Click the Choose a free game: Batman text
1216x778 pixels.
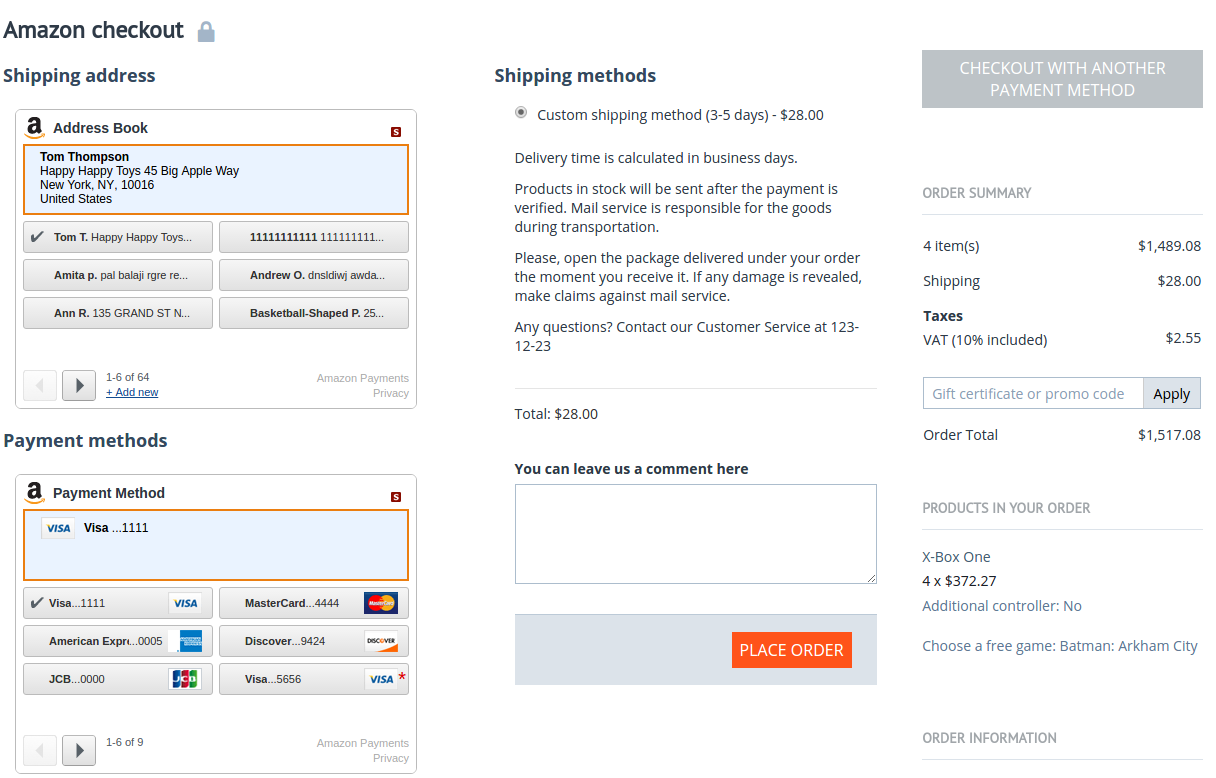tap(1060, 646)
